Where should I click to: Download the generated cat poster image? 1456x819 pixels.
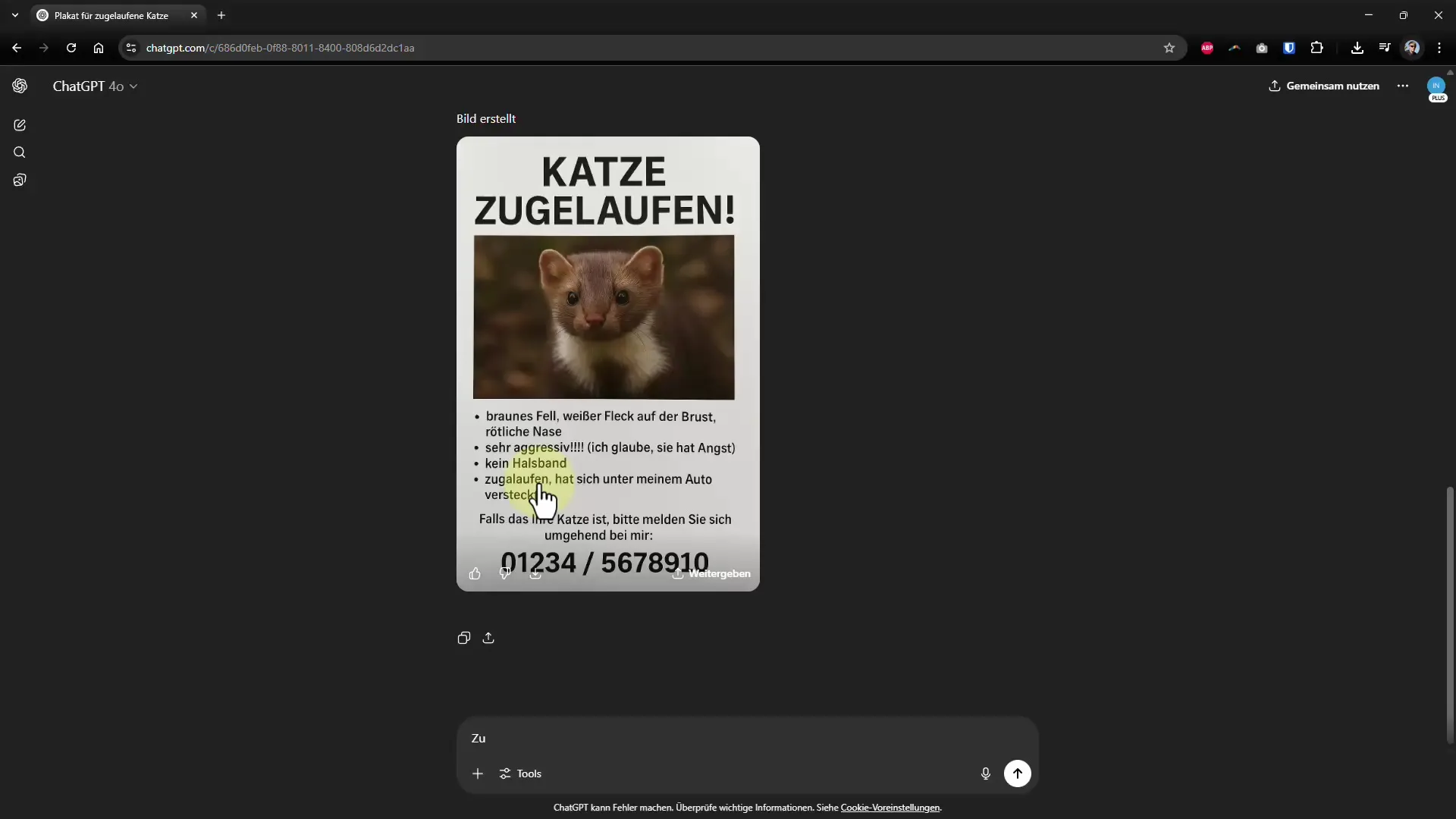(x=535, y=573)
